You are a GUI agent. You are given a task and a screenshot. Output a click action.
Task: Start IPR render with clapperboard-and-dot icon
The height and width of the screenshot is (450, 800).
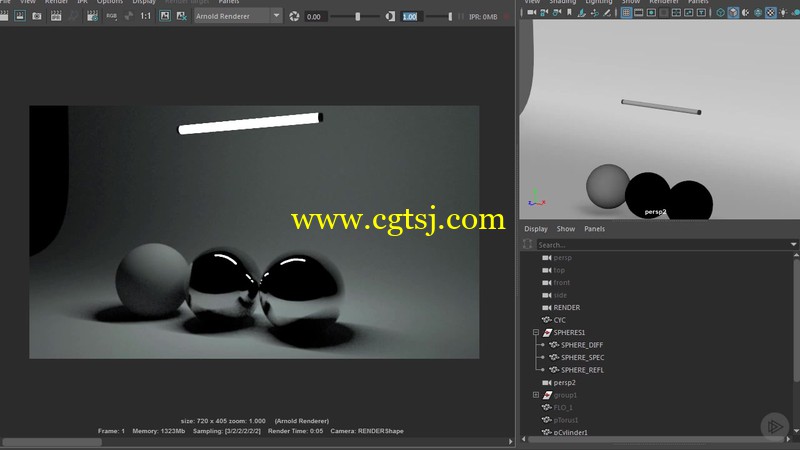pos(92,16)
